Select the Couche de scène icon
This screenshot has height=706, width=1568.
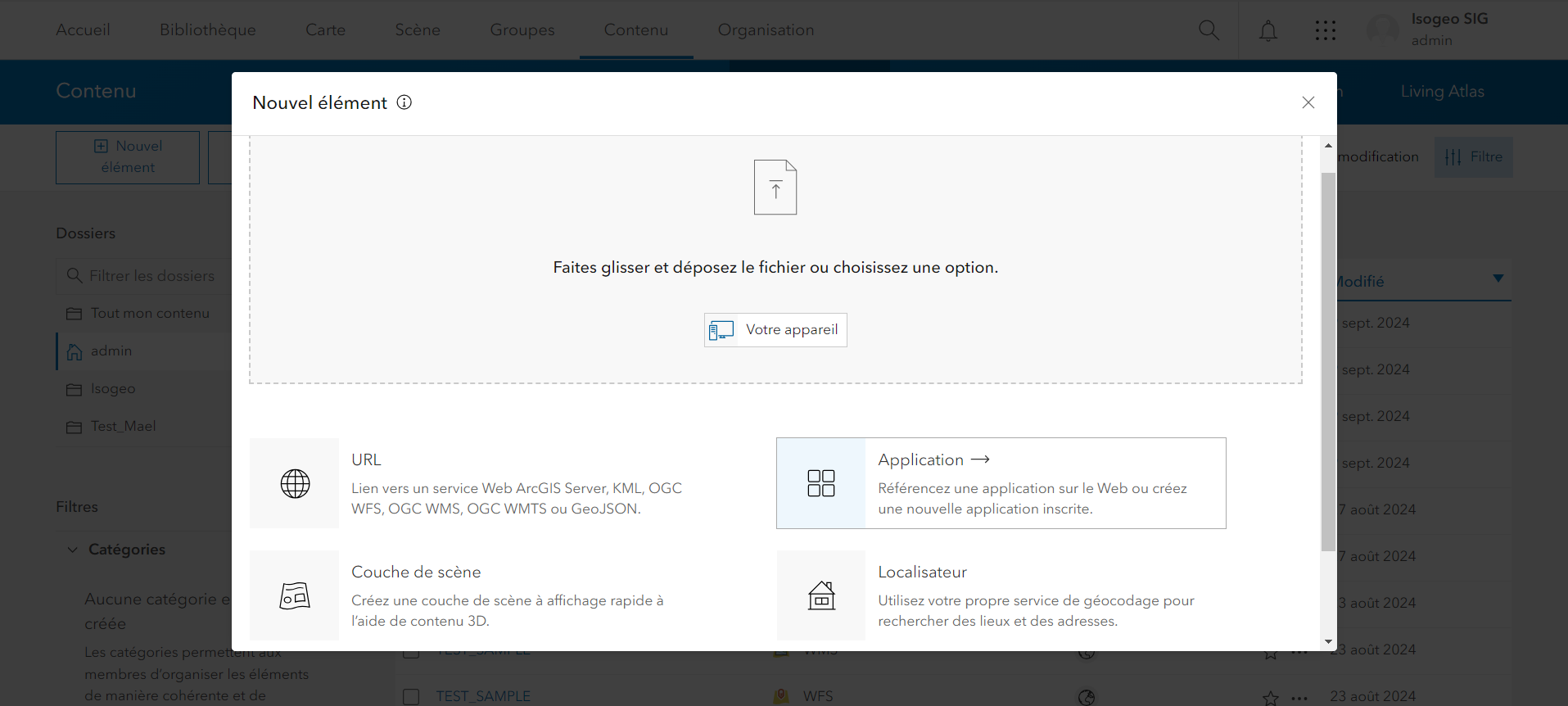click(x=295, y=595)
